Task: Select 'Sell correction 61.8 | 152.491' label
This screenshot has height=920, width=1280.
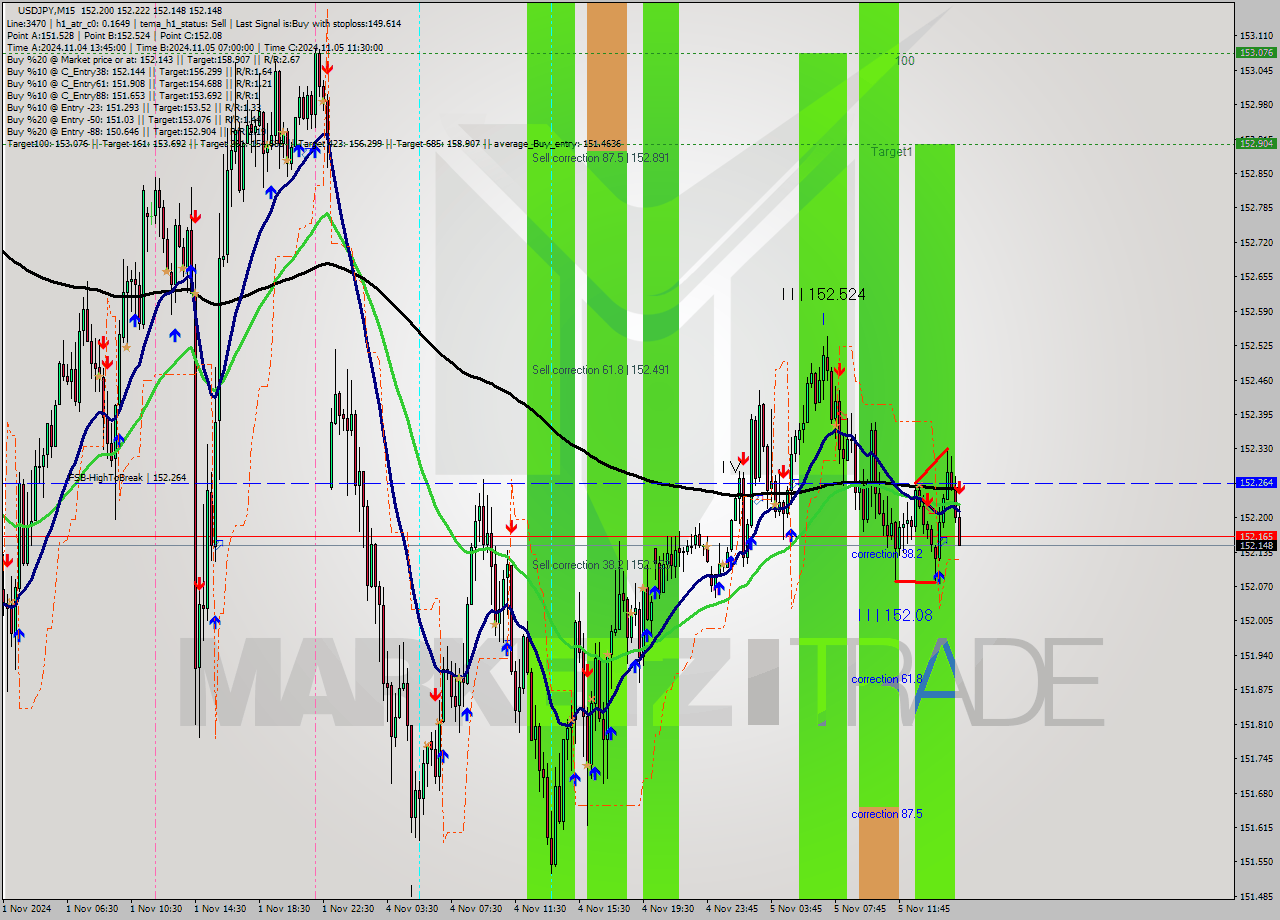Action: (x=601, y=370)
